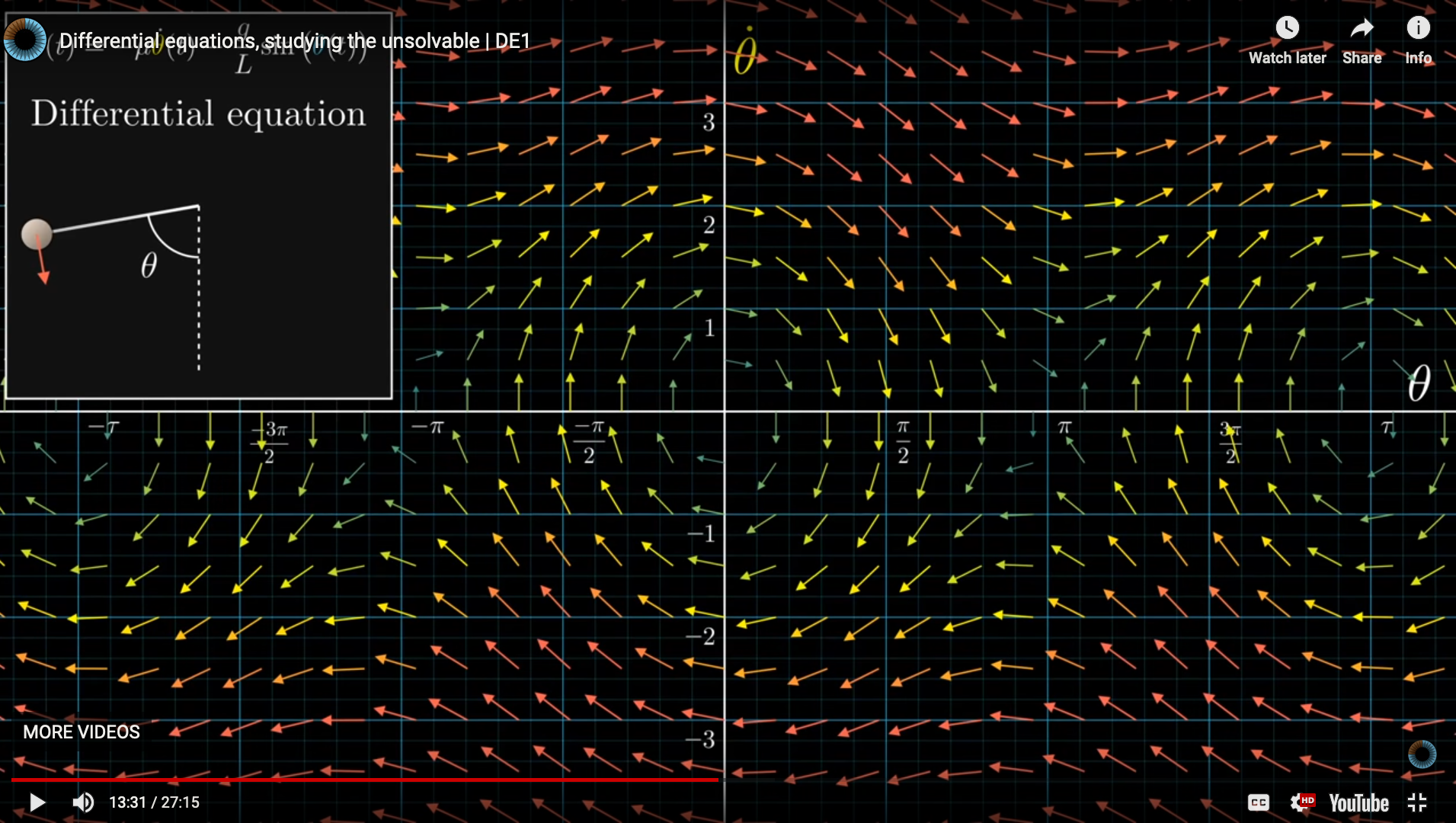Click the 13:31 / 27:15 time display

154,802
